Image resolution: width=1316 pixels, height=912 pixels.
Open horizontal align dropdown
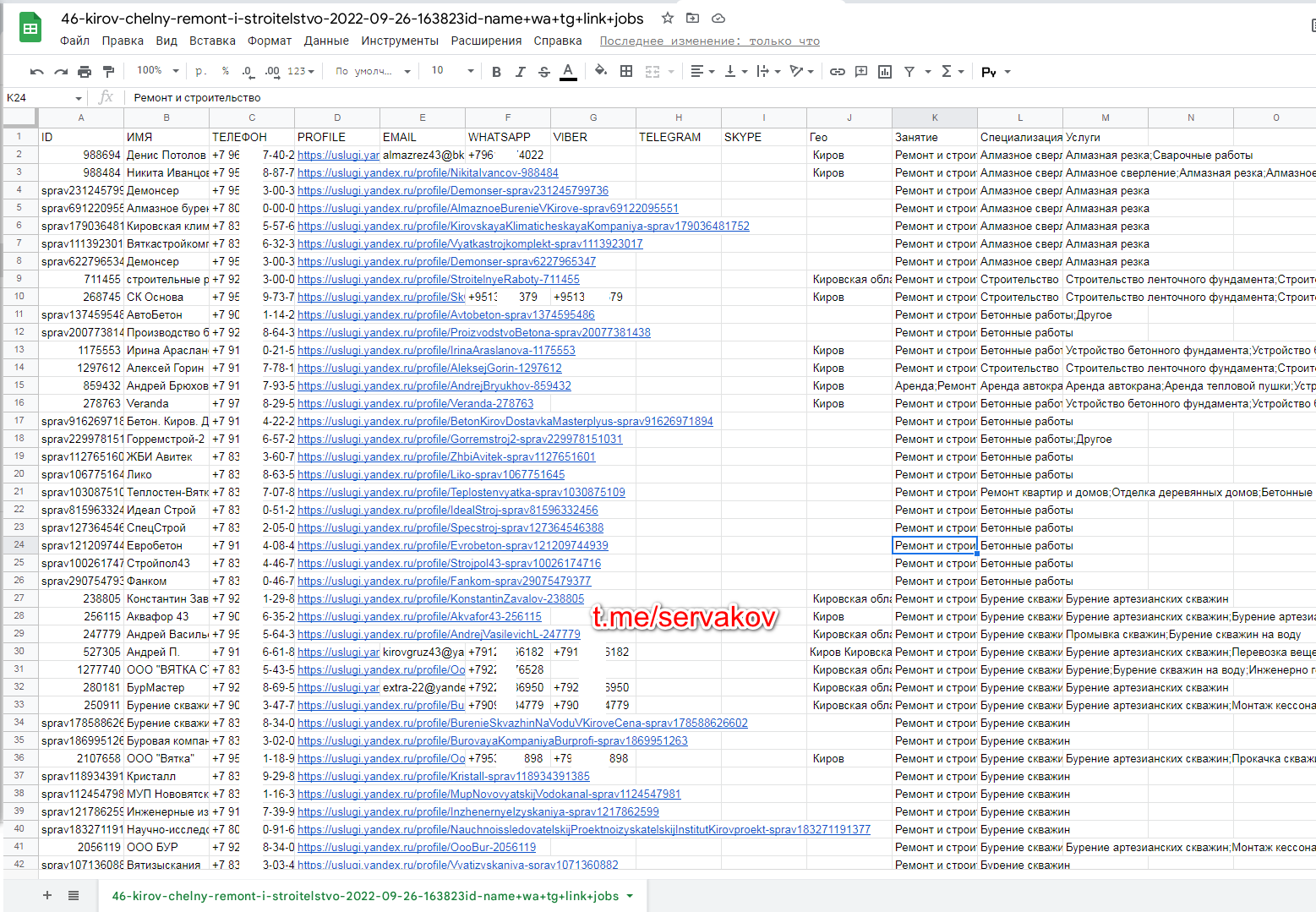click(702, 72)
